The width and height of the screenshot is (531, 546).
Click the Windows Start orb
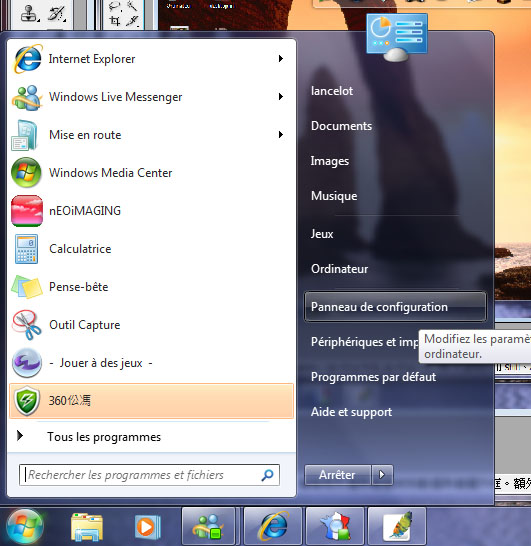pos(25,526)
